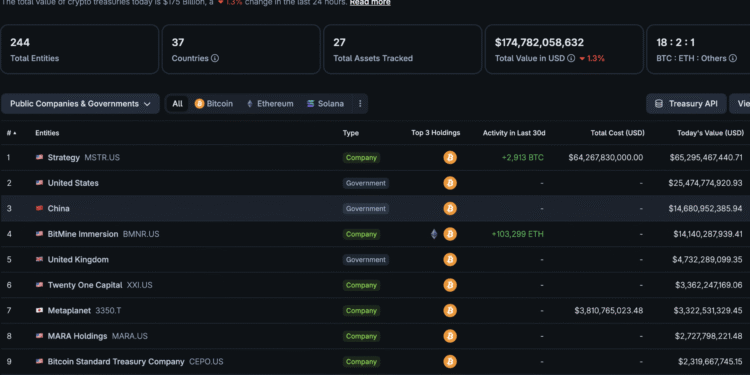Click the 244 Total Entities card

(x=79, y=49)
